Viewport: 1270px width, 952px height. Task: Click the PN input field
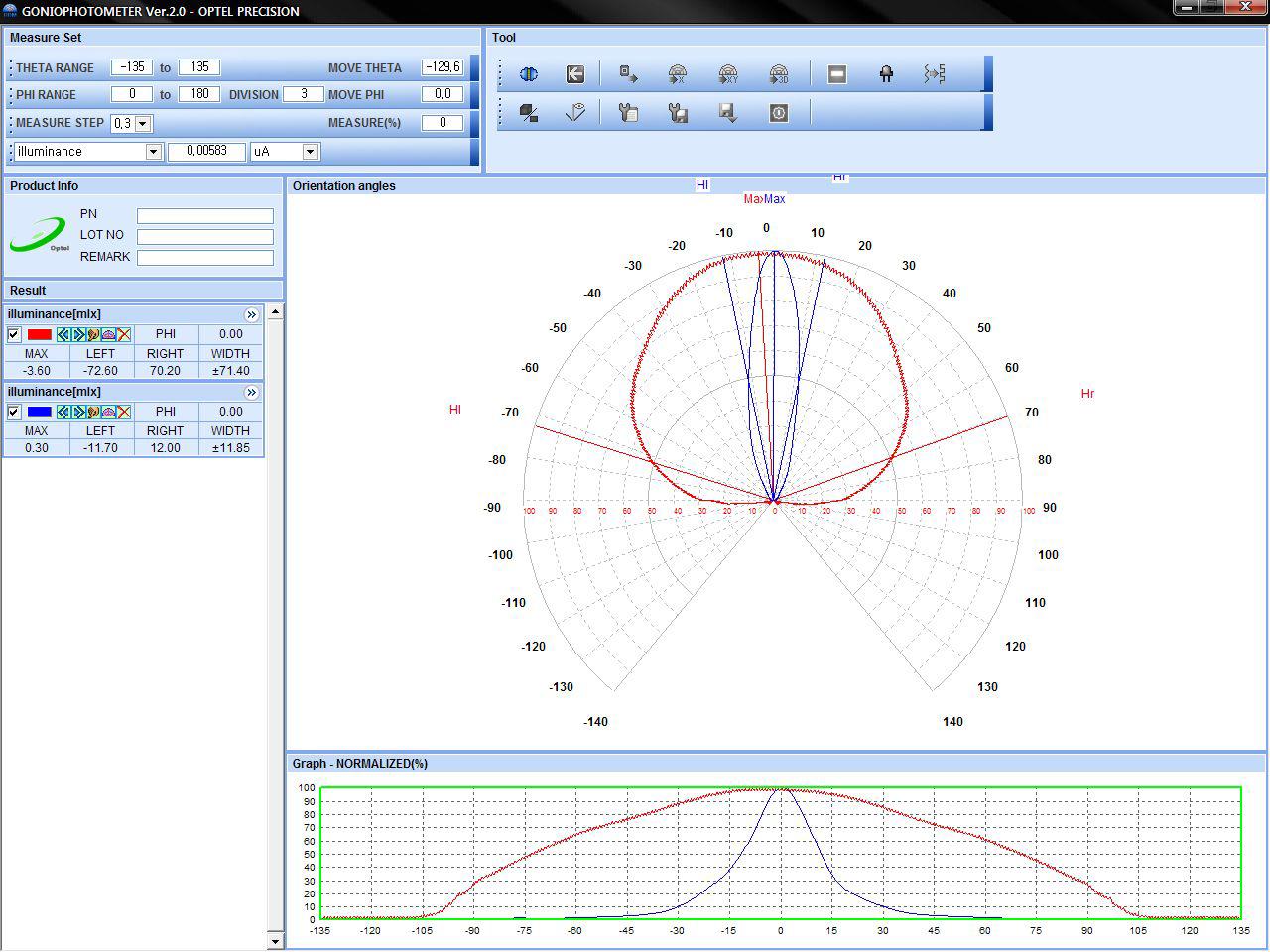click(x=205, y=216)
